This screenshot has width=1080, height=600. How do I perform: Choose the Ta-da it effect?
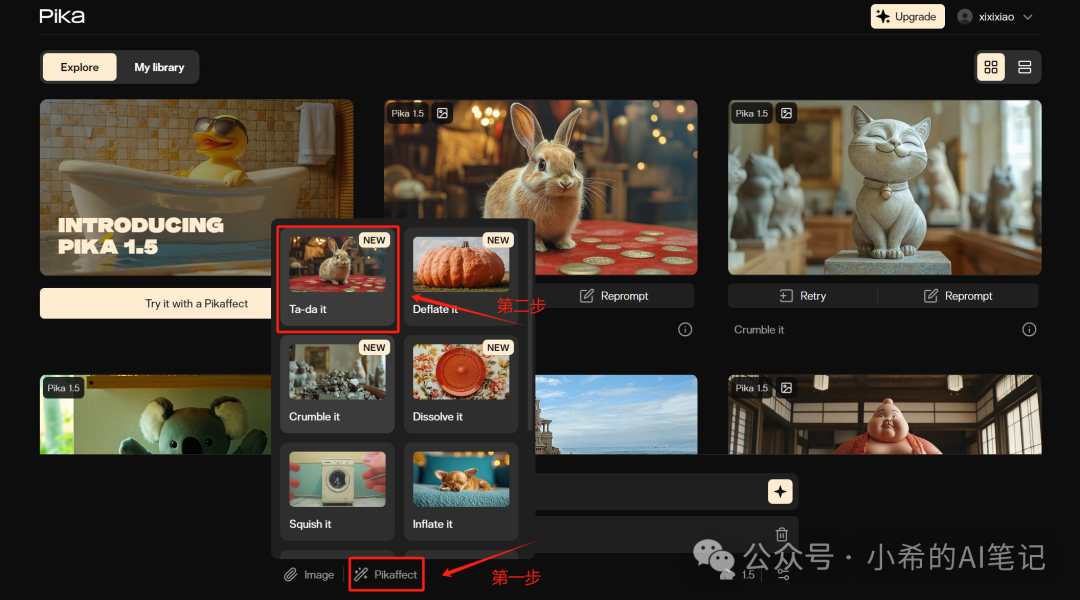tap(338, 278)
